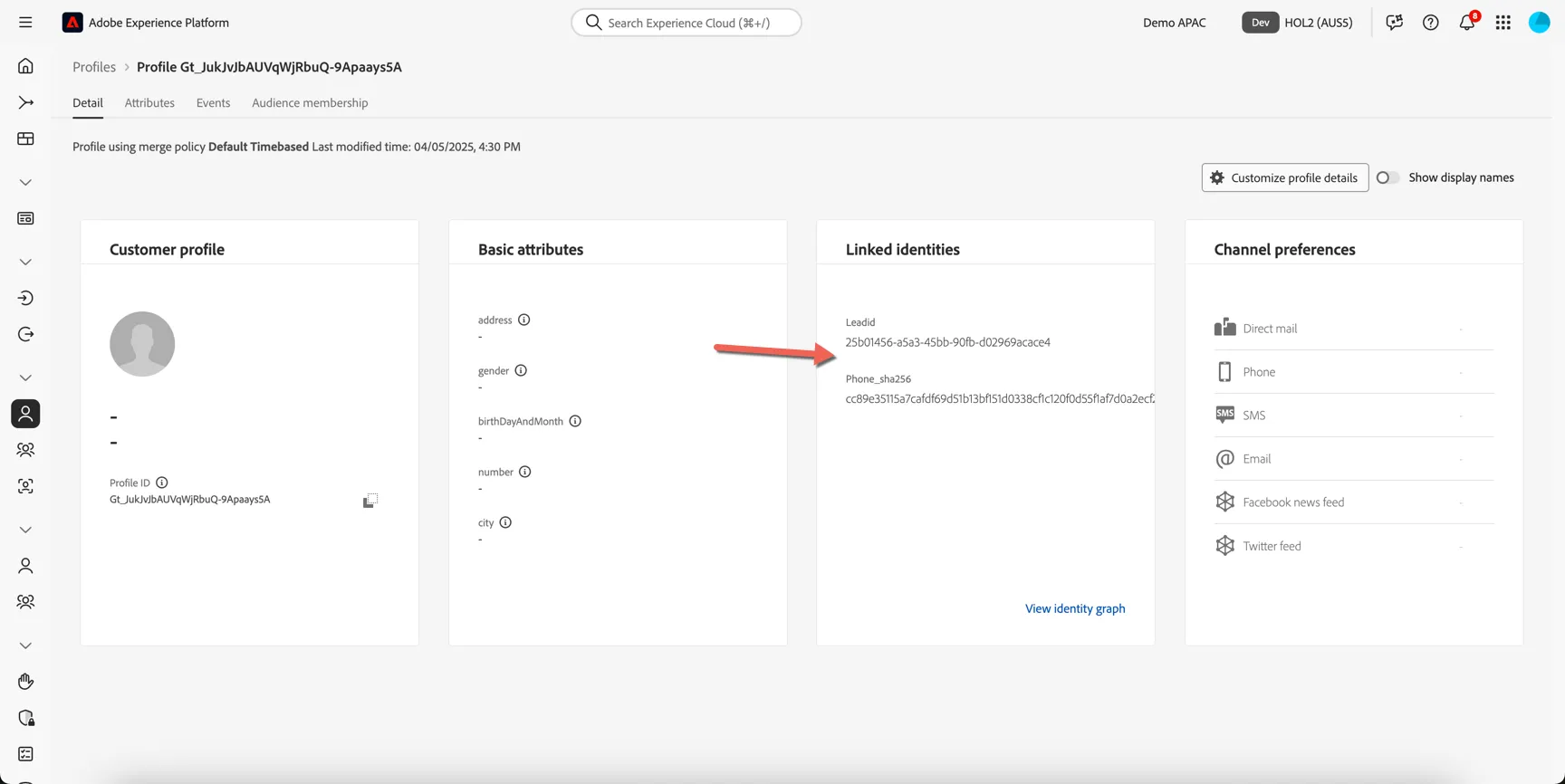
Task: Focus the Search Experience Cloud field
Action: pos(686,23)
